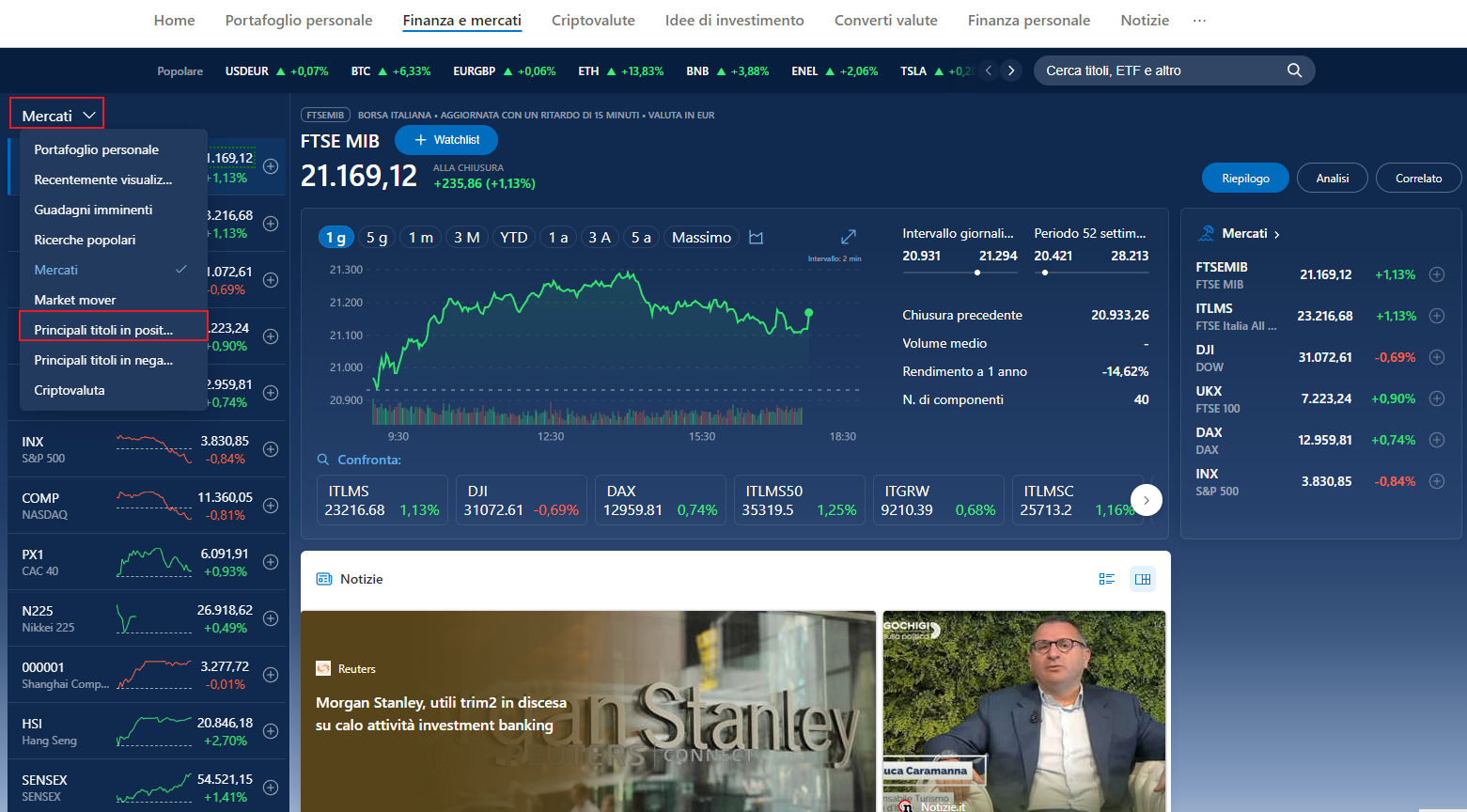1467x812 pixels.
Task: Open the Luca Caramanna video thumbnail
Action: [x=1024, y=711]
